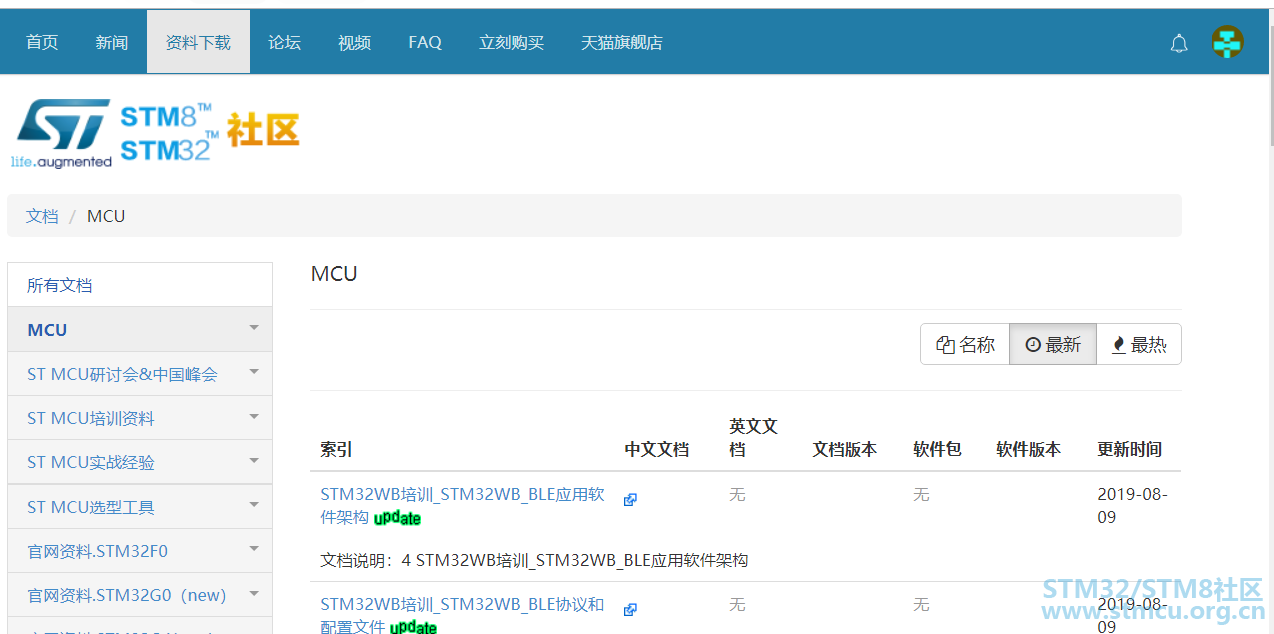1274x634 pixels.
Task: Click the MCU breadcrumb text
Action: coord(106,216)
